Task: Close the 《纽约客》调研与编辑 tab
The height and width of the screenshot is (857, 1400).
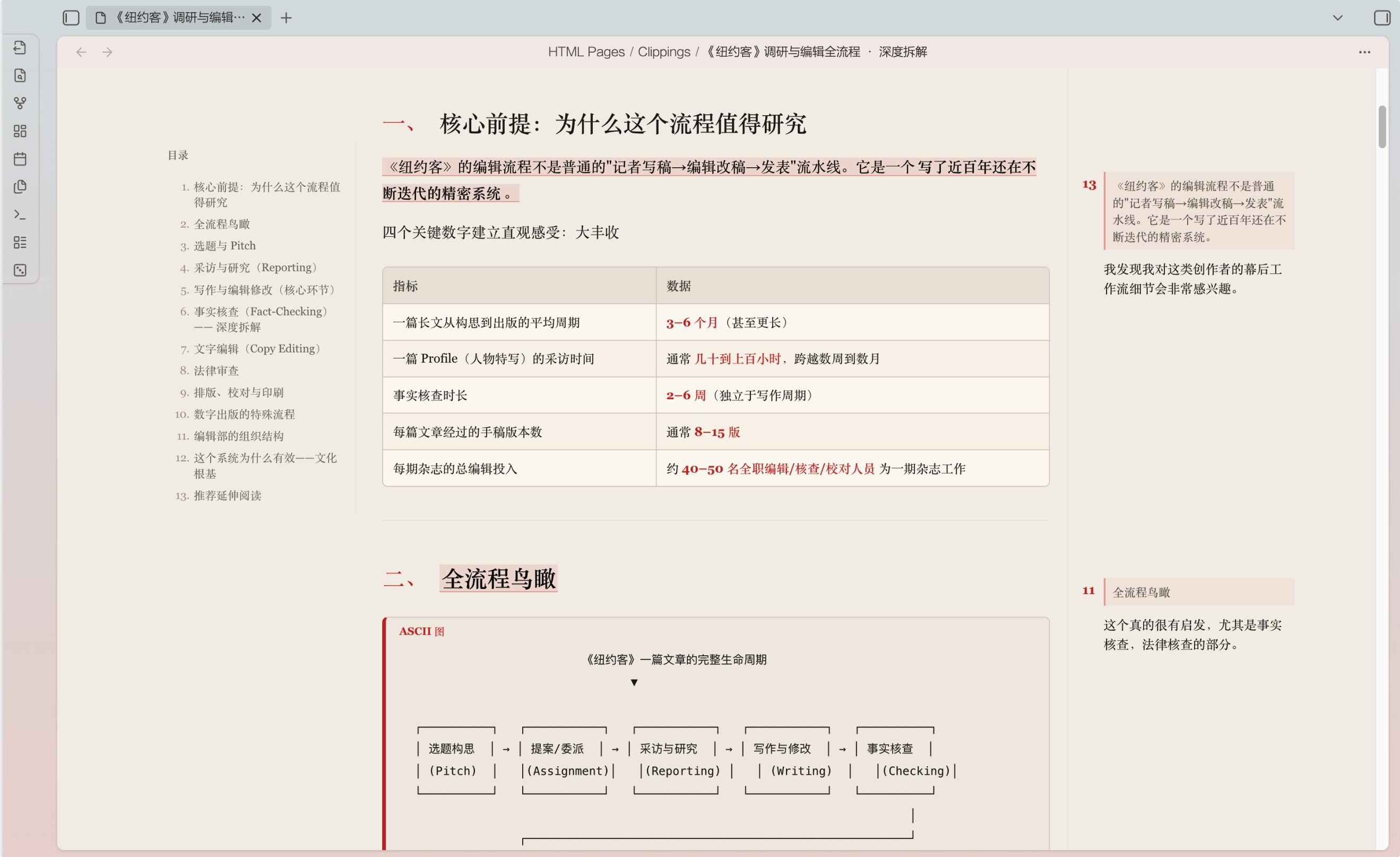Action: pyautogui.click(x=257, y=18)
